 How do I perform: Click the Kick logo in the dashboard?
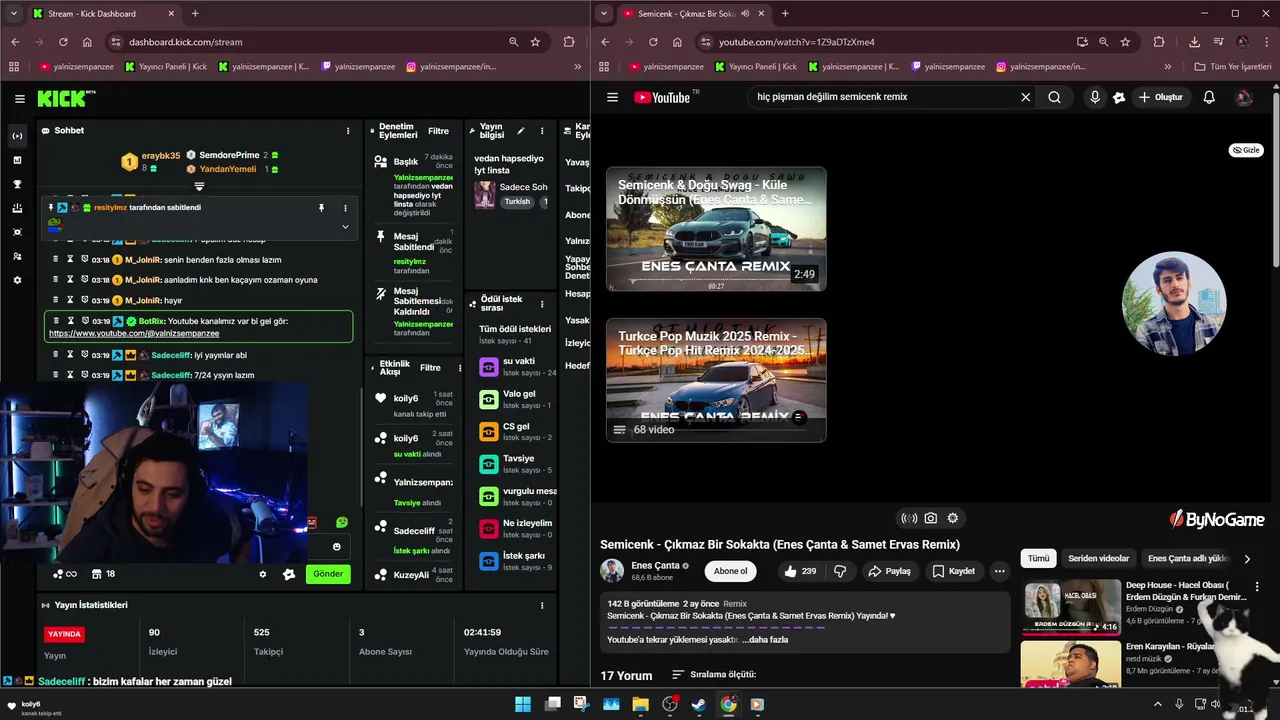pyautogui.click(x=66, y=98)
